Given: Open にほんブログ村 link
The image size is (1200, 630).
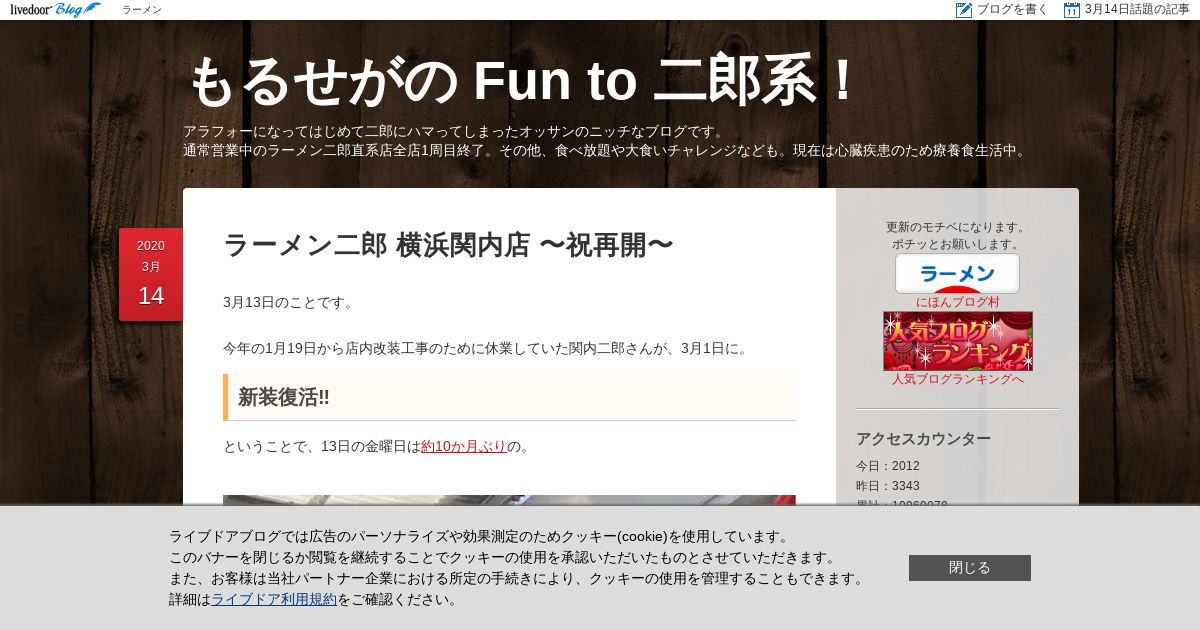Looking at the screenshot, I should click(x=957, y=302).
